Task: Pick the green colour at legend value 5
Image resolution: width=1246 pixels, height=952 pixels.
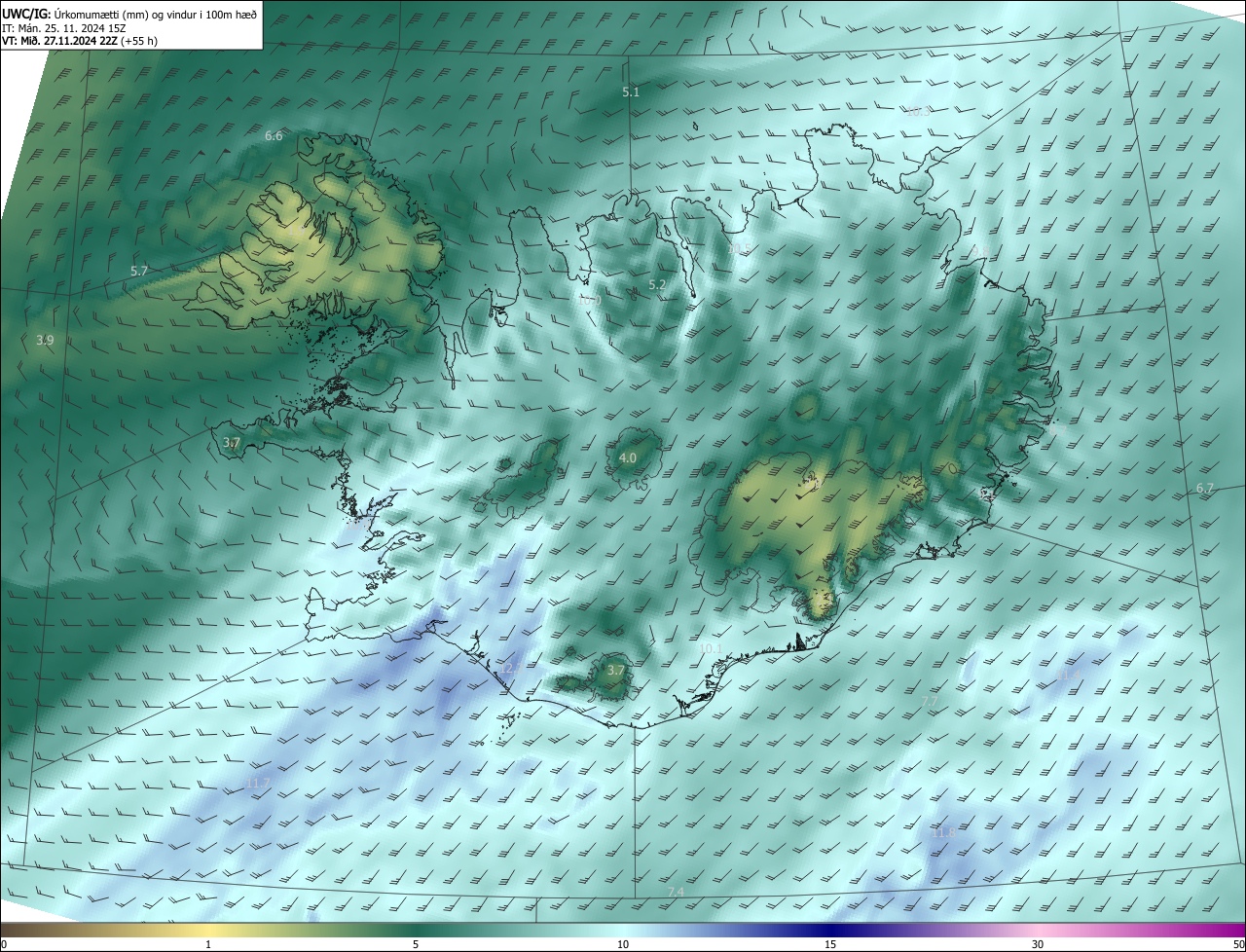Action: [416, 932]
